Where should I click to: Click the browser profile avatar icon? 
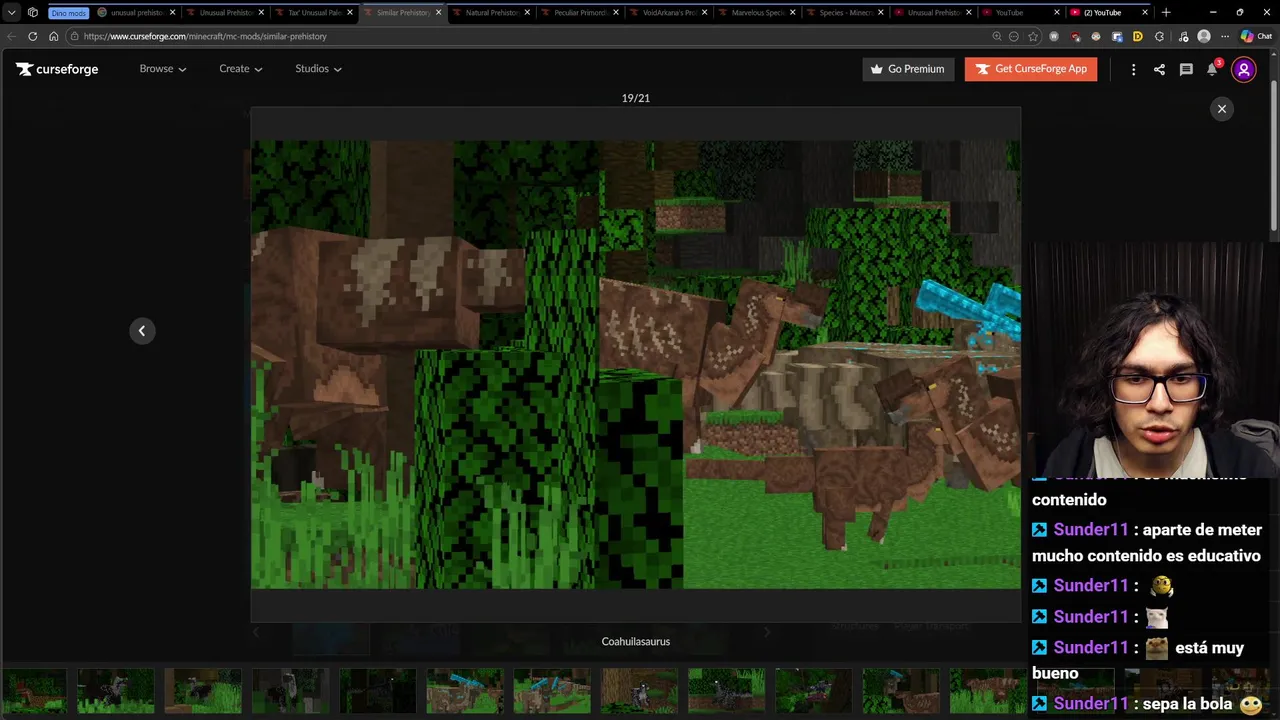click(x=1204, y=36)
